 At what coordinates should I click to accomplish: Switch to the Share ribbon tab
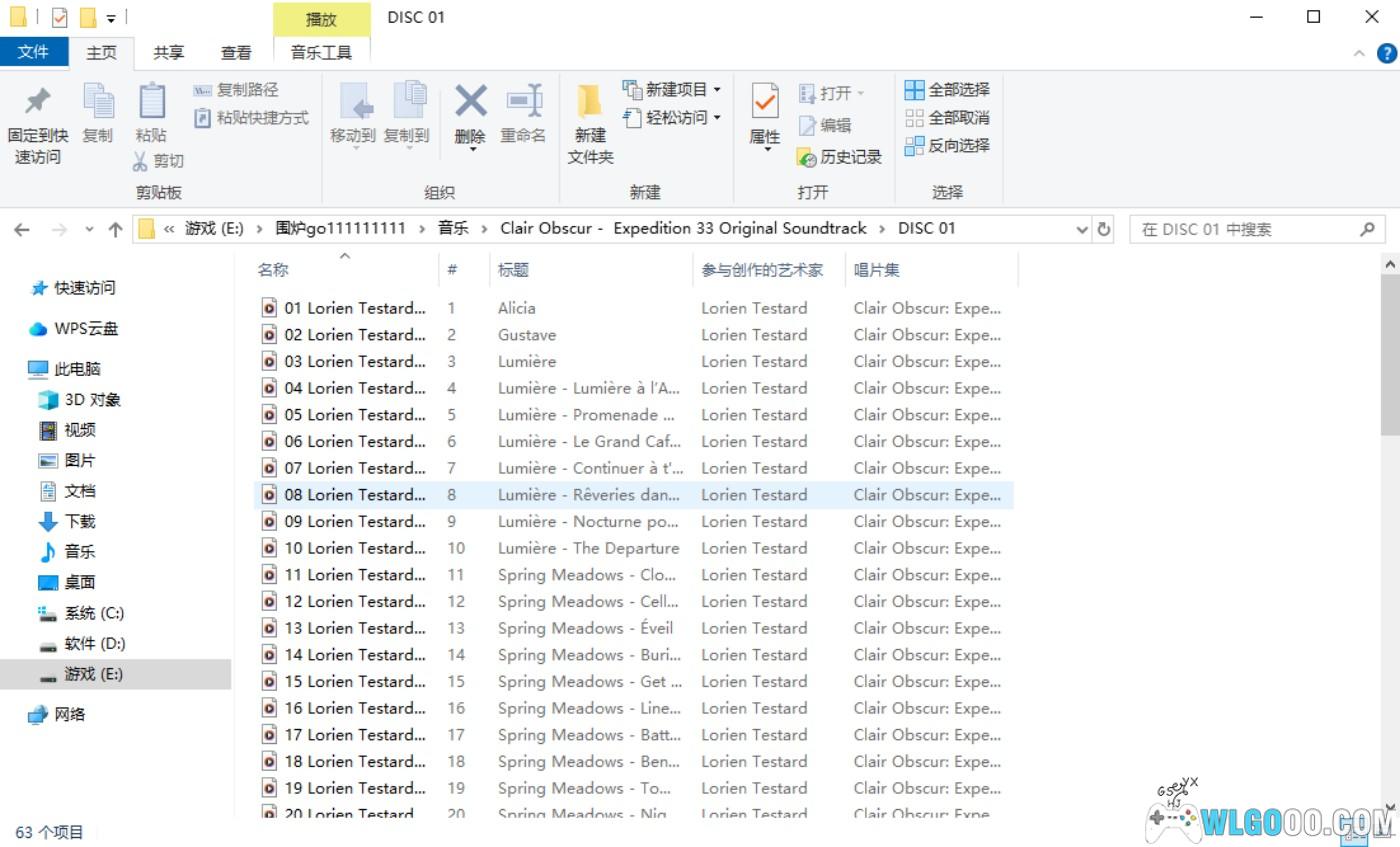[168, 53]
